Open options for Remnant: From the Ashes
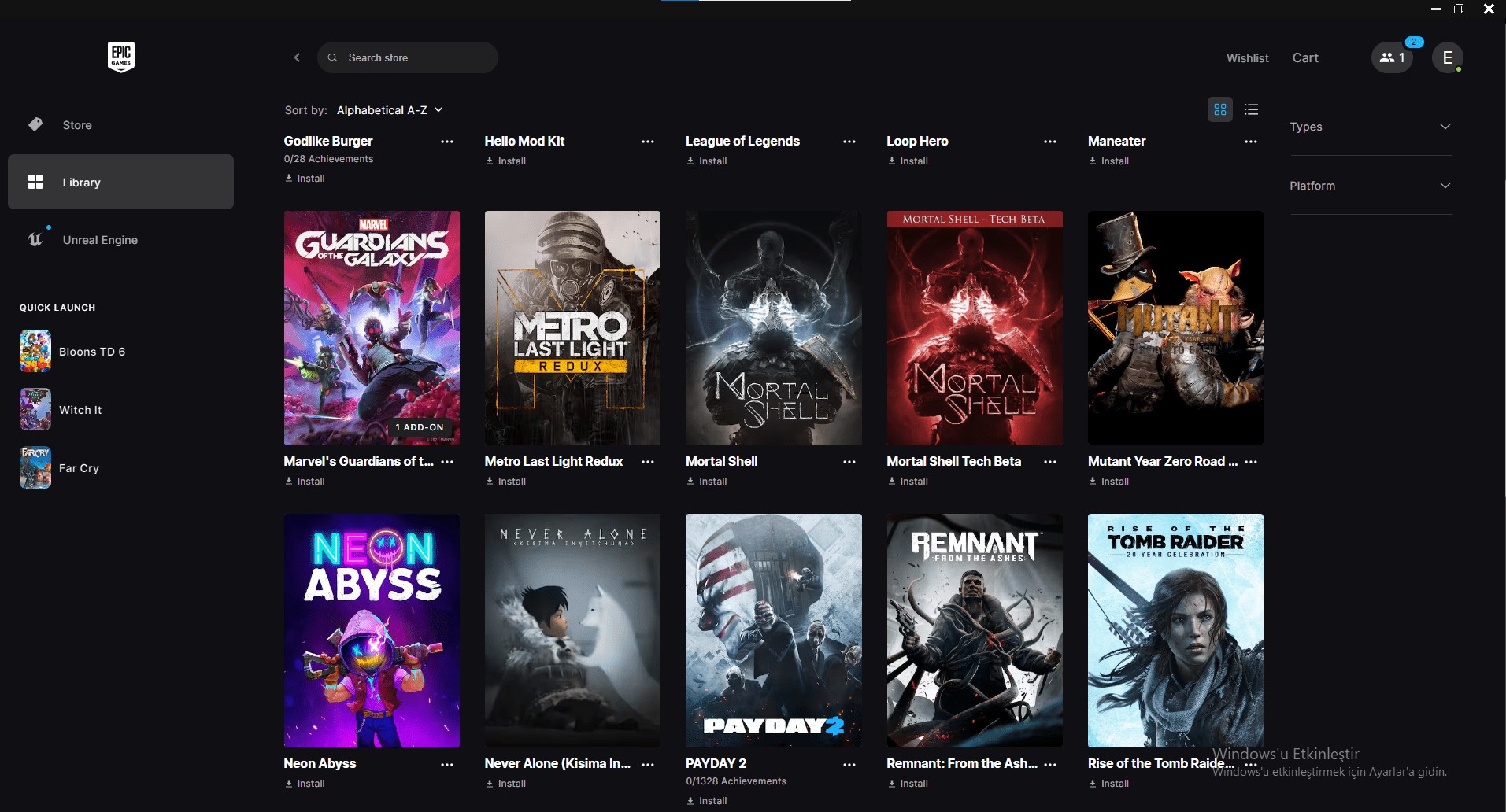Image resolution: width=1506 pixels, height=812 pixels. tap(1050, 765)
